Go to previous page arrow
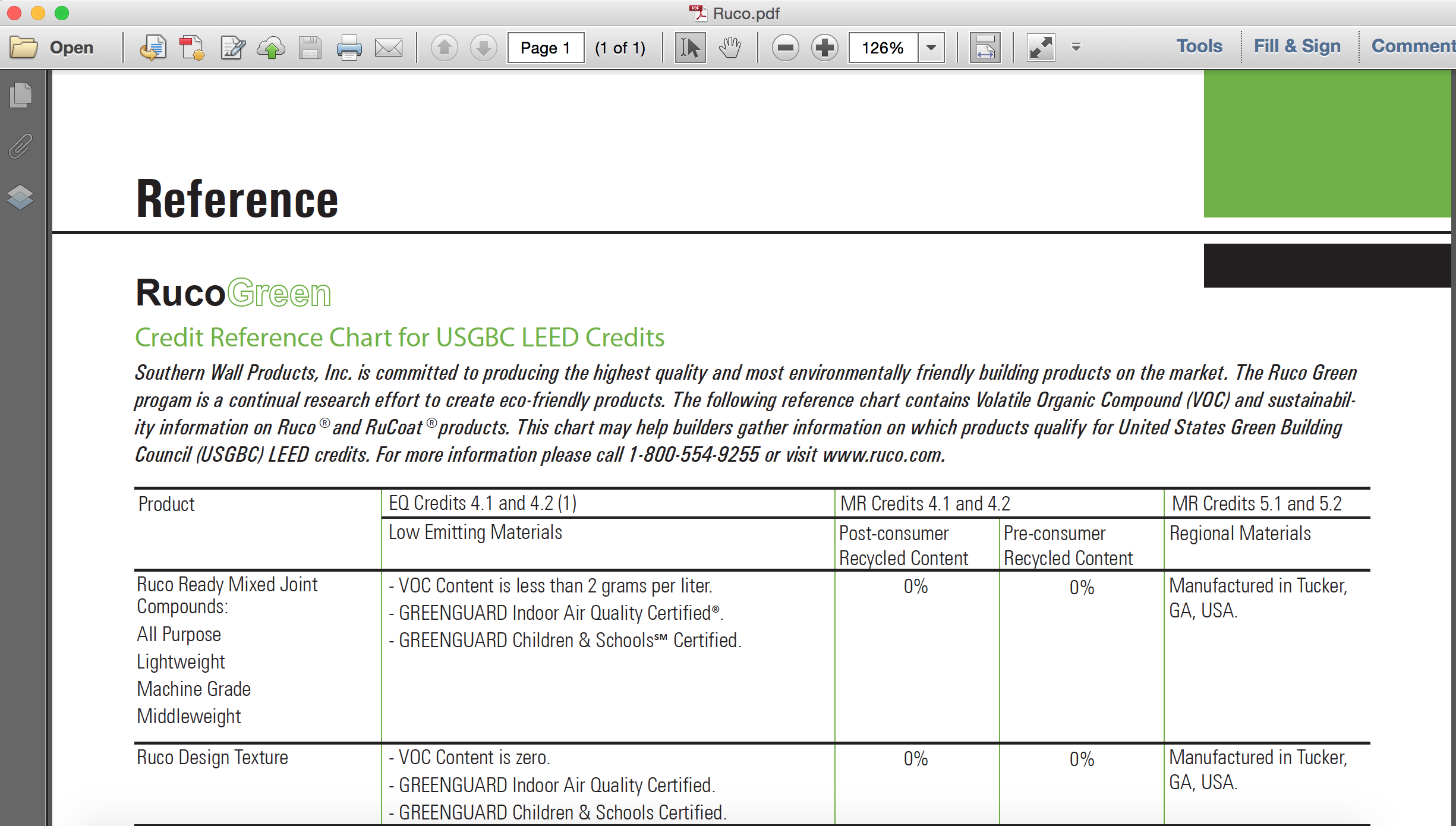This screenshot has width=1456, height=826. coord(444,48)
